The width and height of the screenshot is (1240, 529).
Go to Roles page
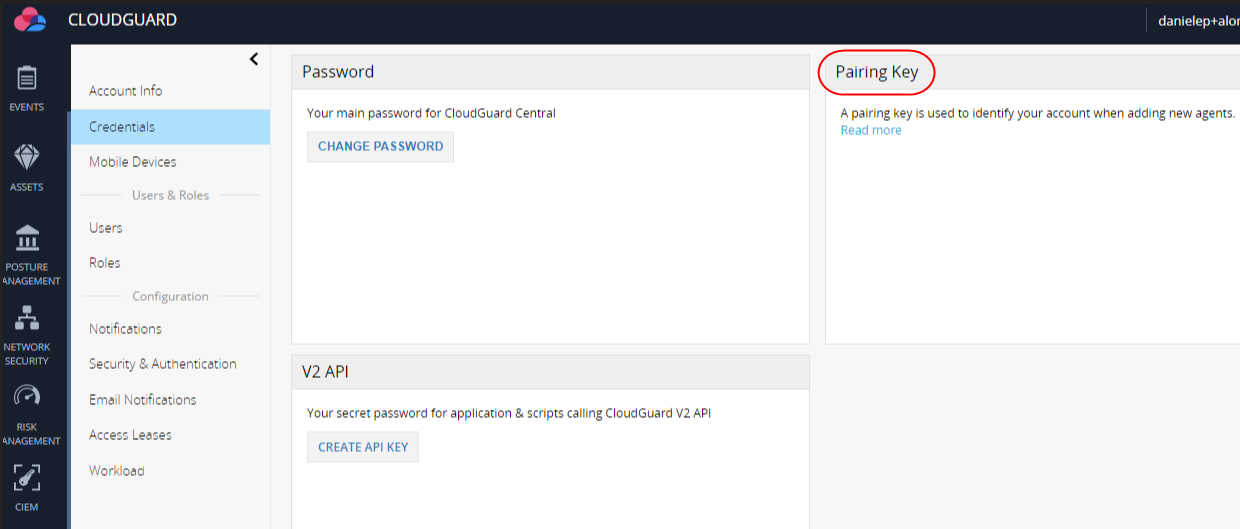(x=104, y=263)
